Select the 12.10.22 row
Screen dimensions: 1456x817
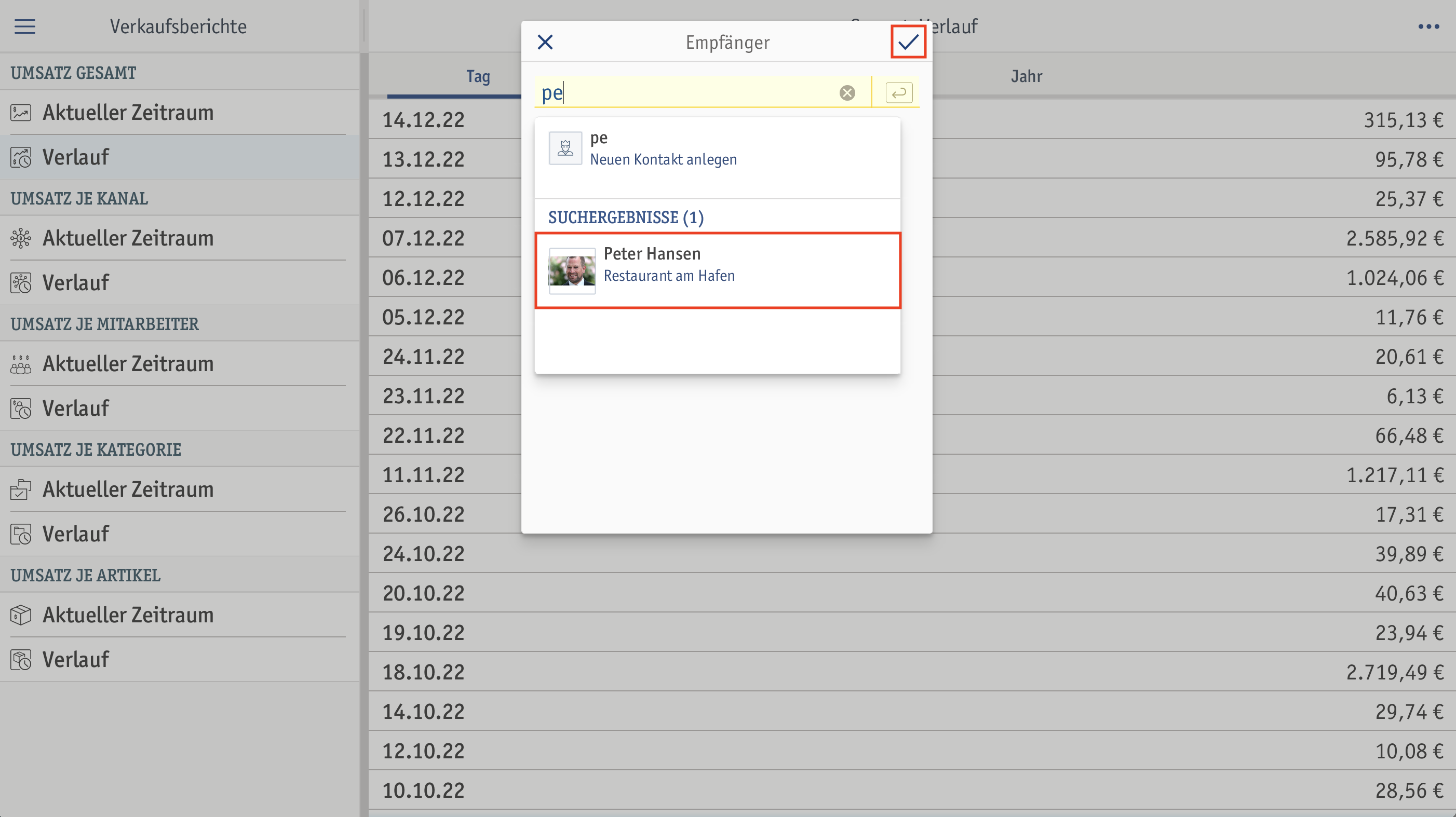pos(912,751)
